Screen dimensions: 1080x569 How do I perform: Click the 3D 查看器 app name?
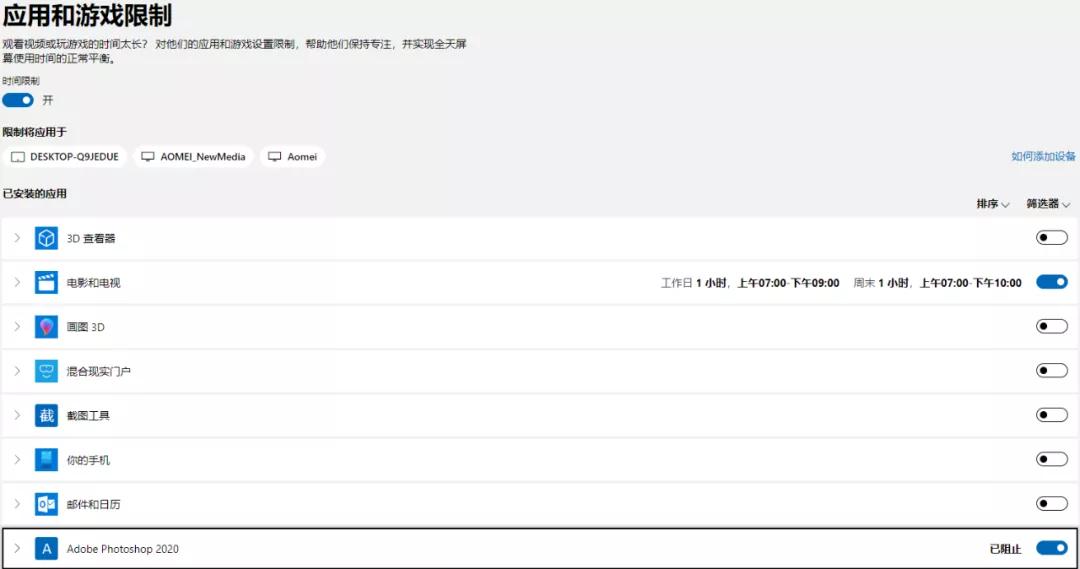pos(91,238)
